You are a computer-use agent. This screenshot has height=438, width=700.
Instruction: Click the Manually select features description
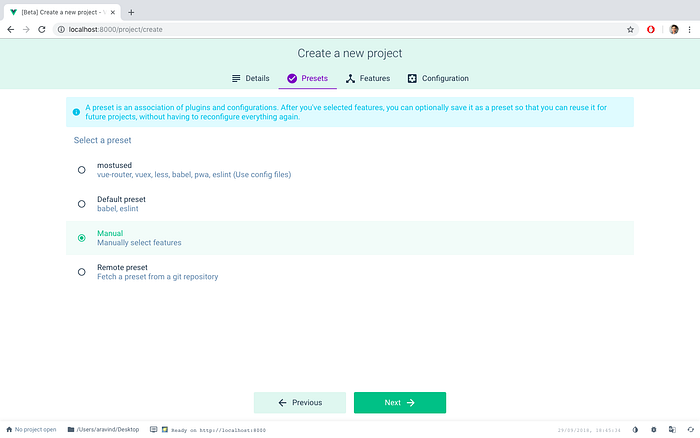click(139, 243)
